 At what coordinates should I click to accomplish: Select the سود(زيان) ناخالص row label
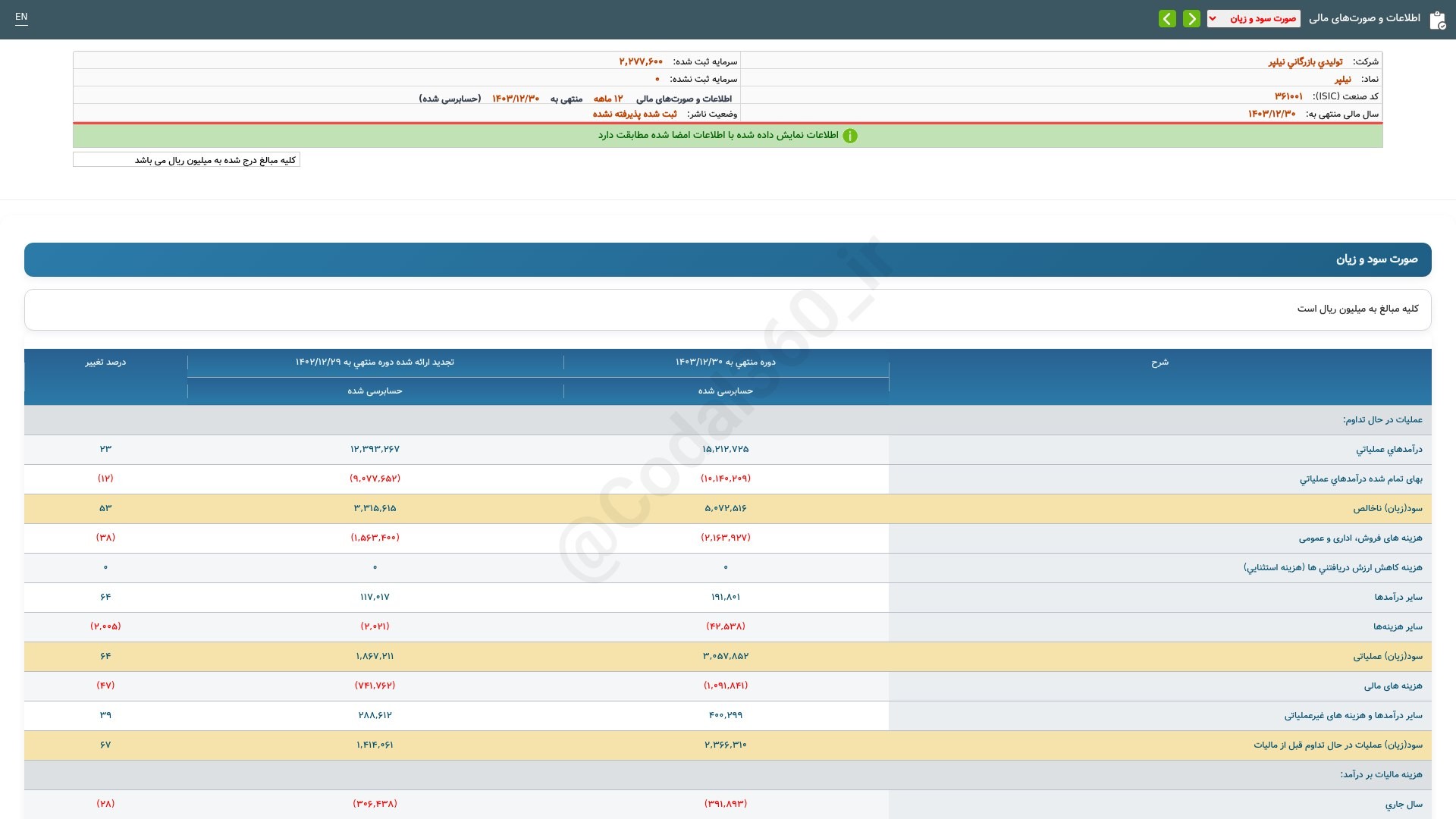(x=1388, y=508)
